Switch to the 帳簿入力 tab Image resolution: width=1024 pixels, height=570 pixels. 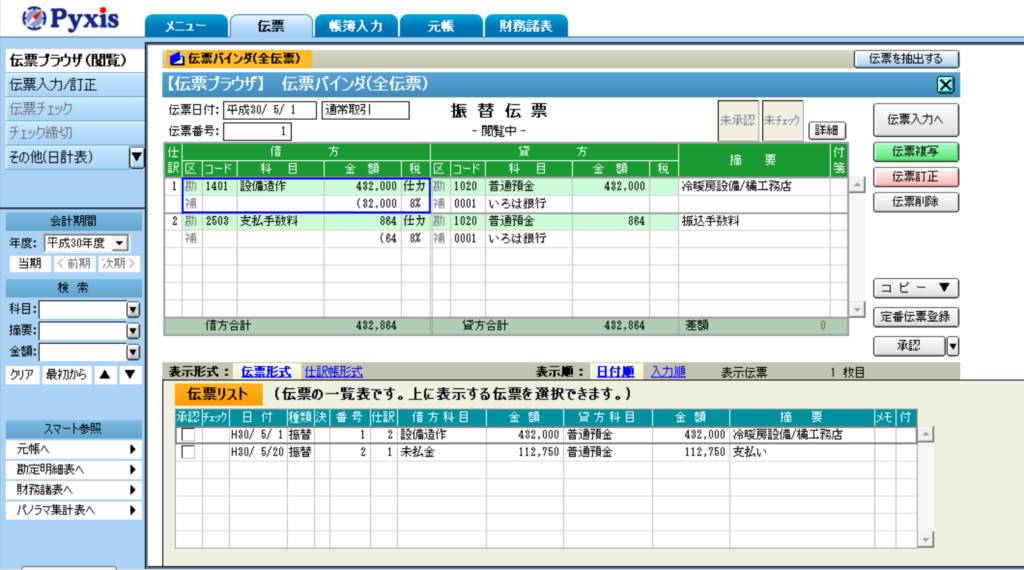click(x=355, y=26)
